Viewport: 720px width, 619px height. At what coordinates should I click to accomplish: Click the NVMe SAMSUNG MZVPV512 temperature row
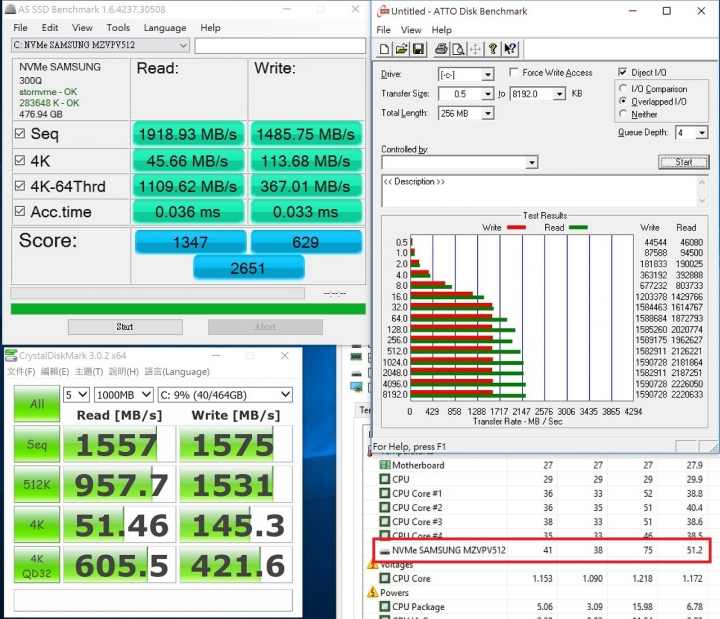(541, 550)
